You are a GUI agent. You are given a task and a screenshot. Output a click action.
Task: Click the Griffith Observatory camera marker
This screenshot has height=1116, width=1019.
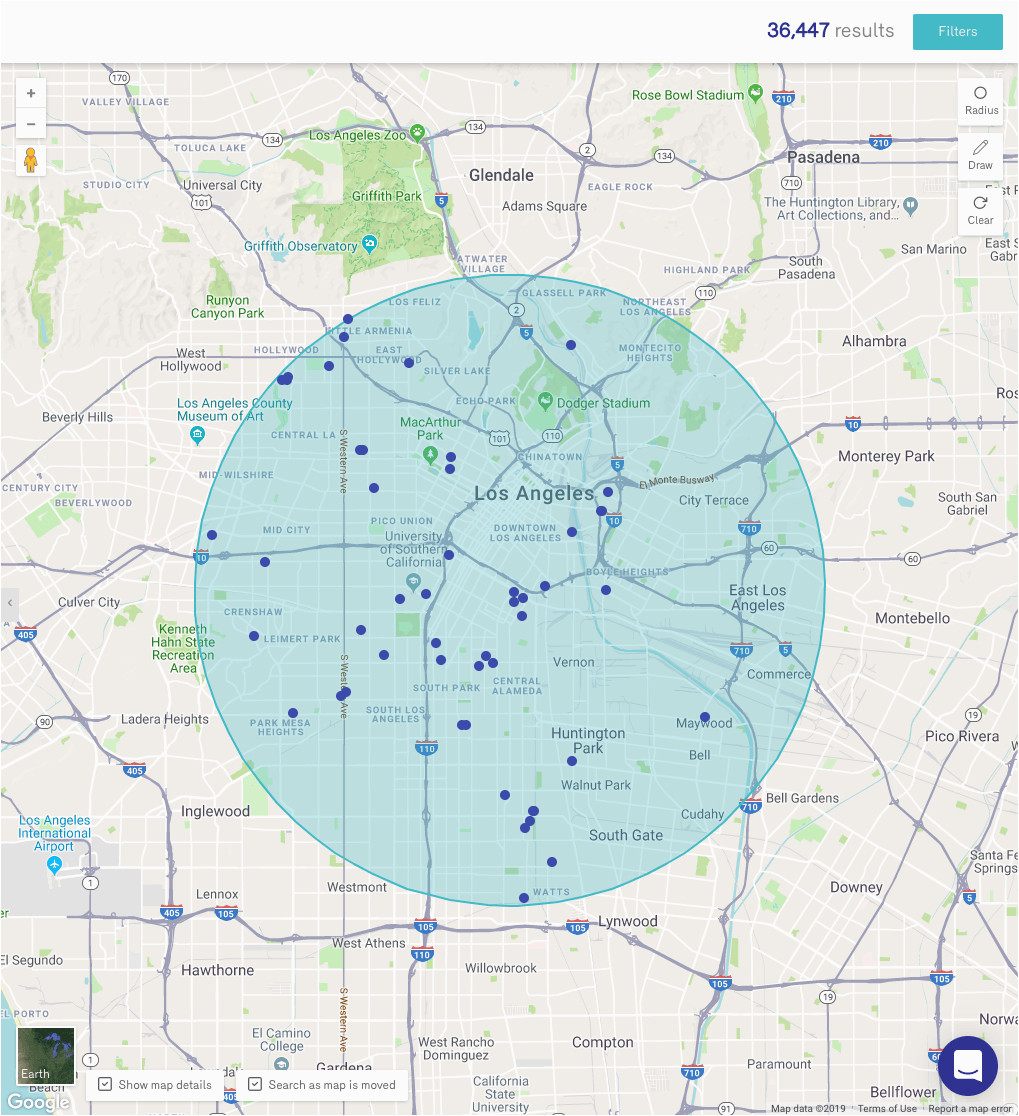click(369, 244)
